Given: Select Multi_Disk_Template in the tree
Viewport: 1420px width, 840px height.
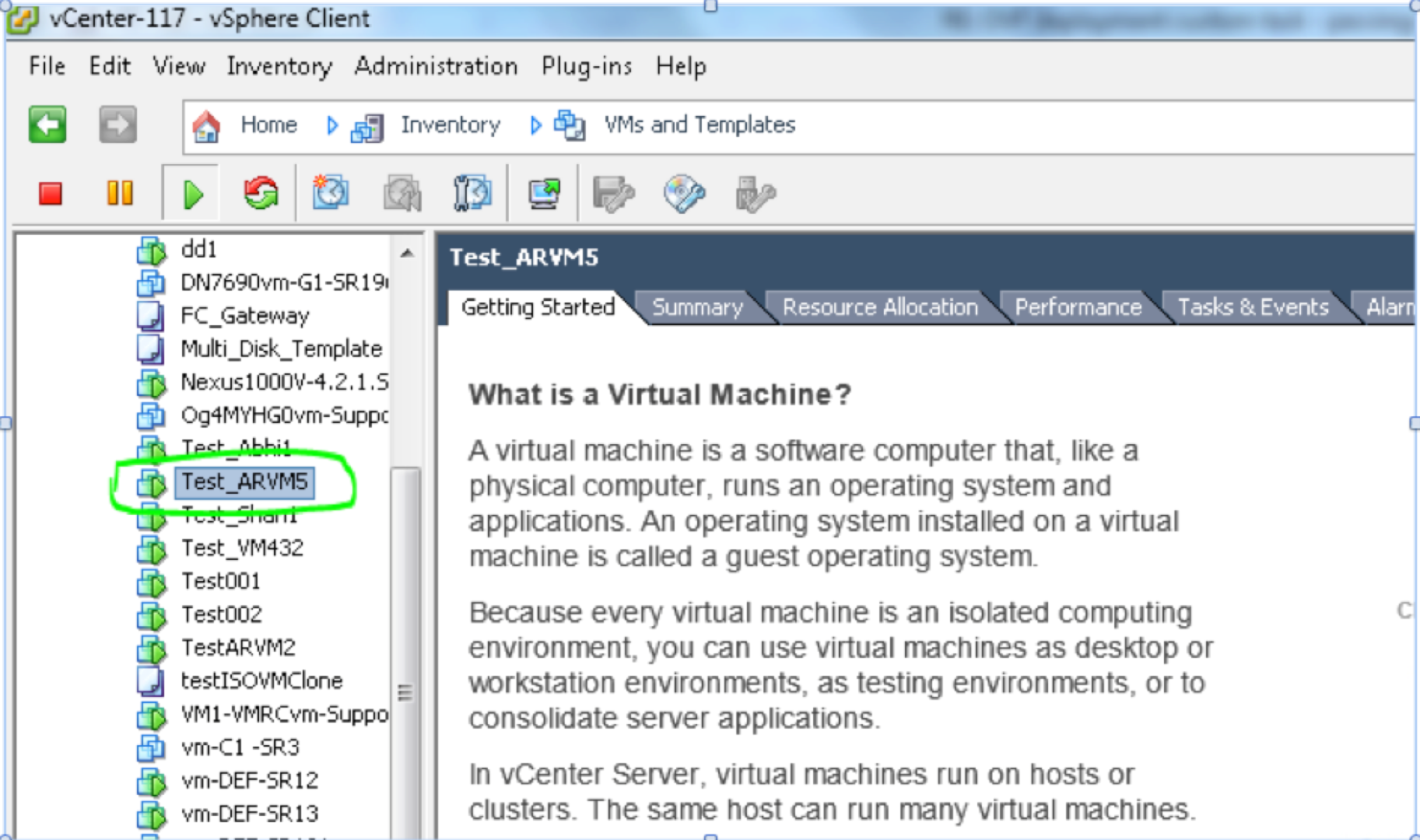Looking at the screenshot, I should pyautogui.click(x=282, y=349).
